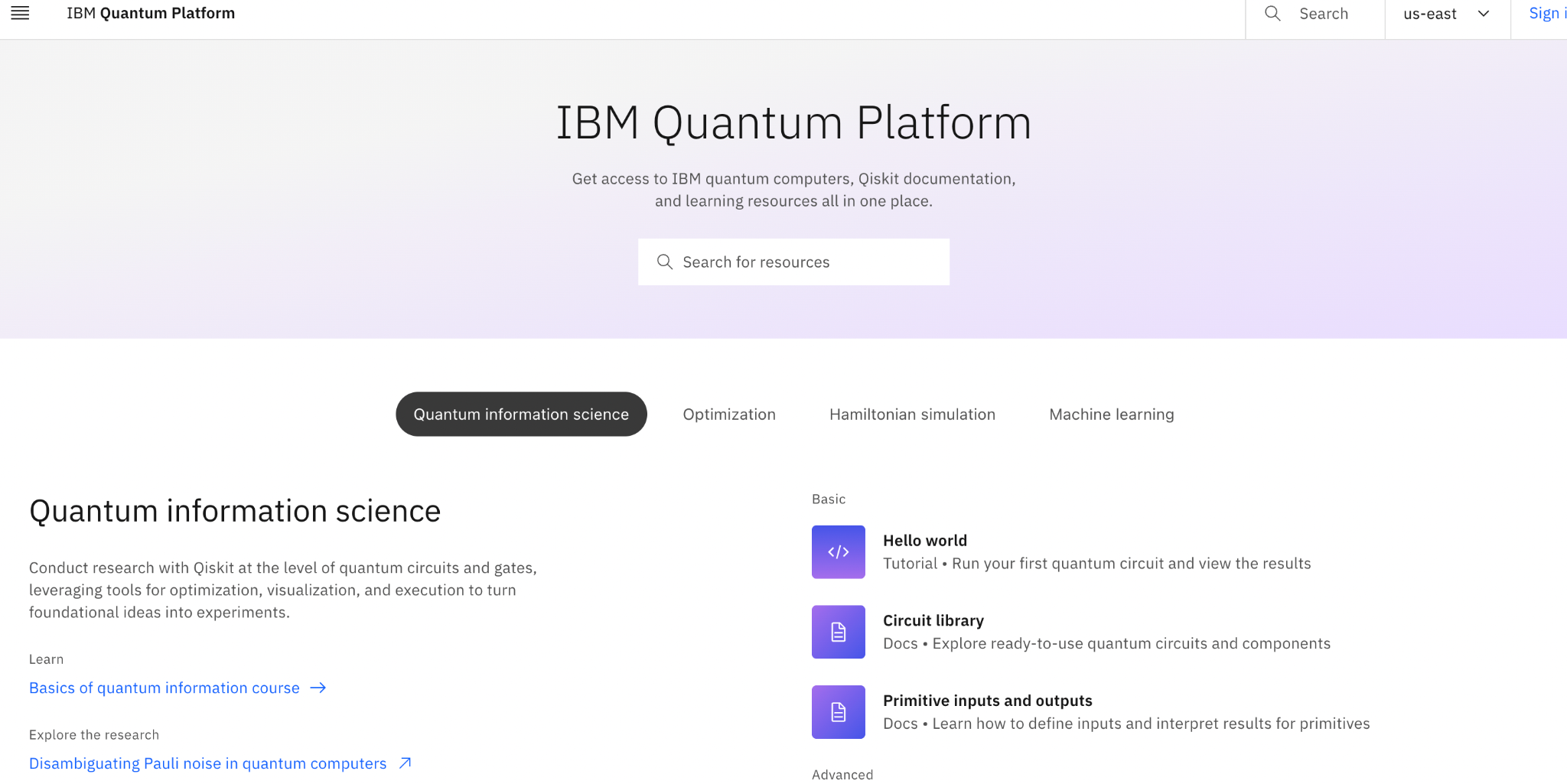1567x784 pixels.
Task: Switch to the Machine learning tab
Action: pos(1111,414)
